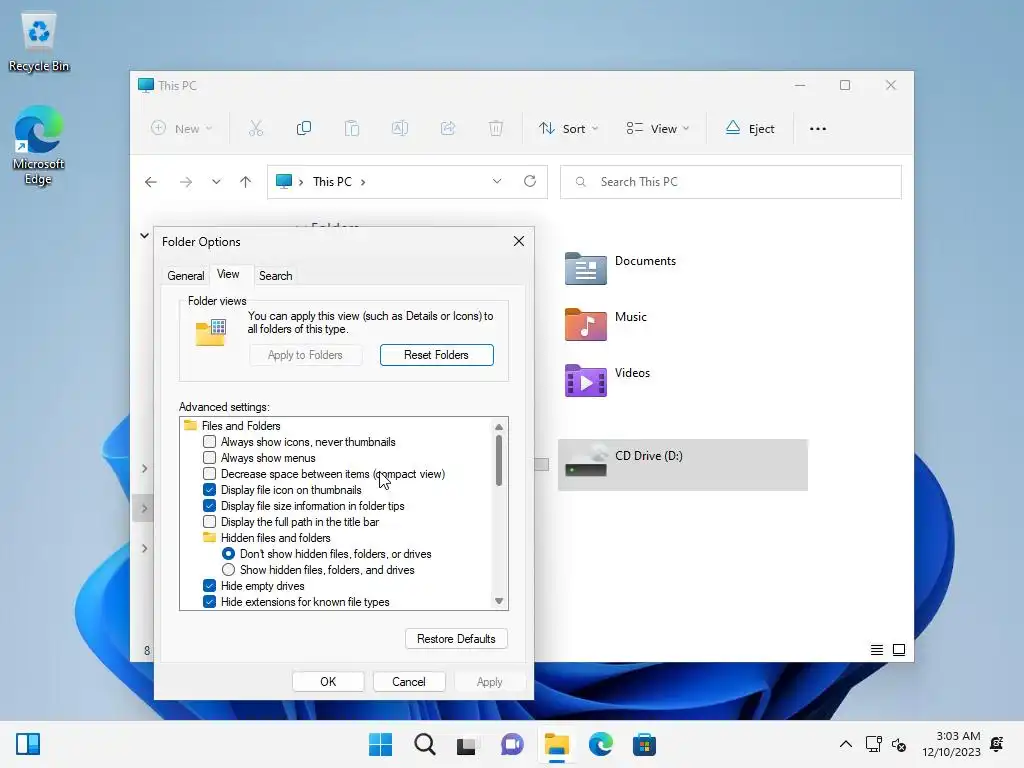The height and width of the screenshot is (768, 1024).
Task: Click the Share icon in Explorer toolbar
Action: point(448,129)
